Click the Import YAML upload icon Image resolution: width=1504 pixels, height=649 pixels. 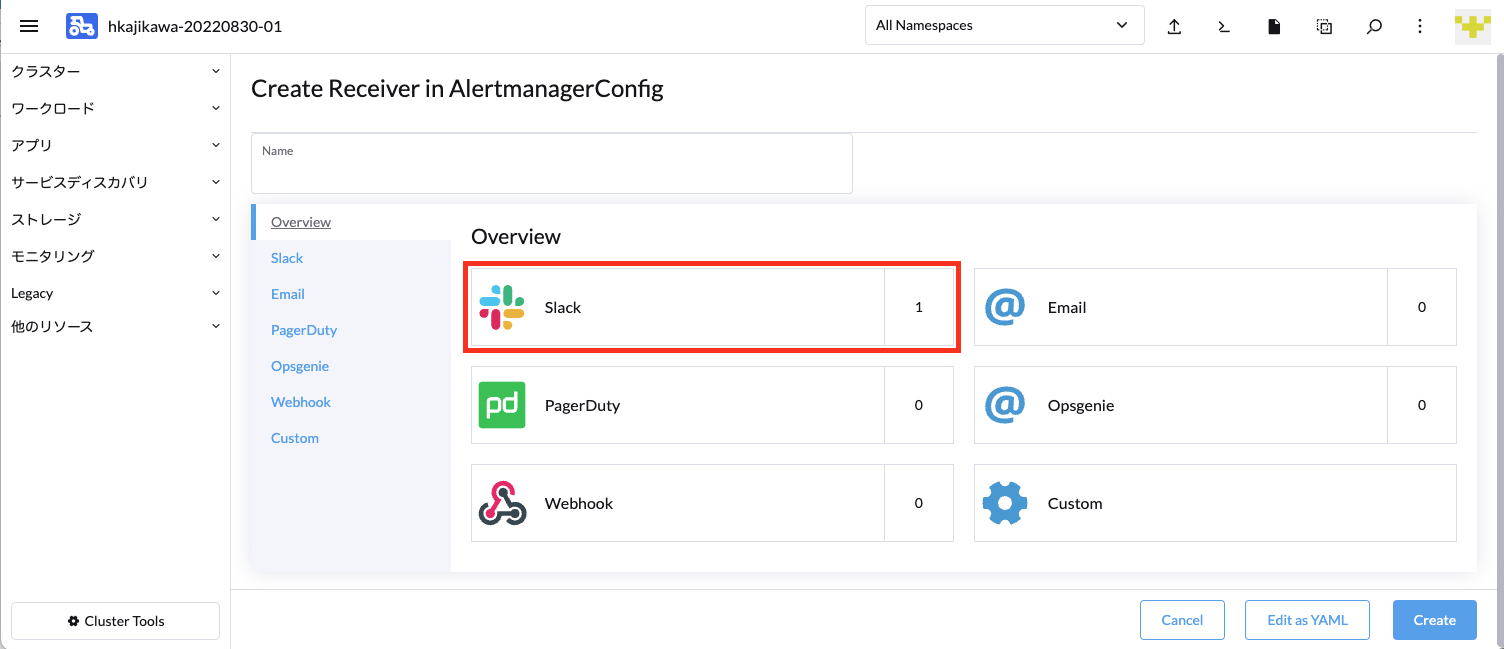click(1175, 27)
